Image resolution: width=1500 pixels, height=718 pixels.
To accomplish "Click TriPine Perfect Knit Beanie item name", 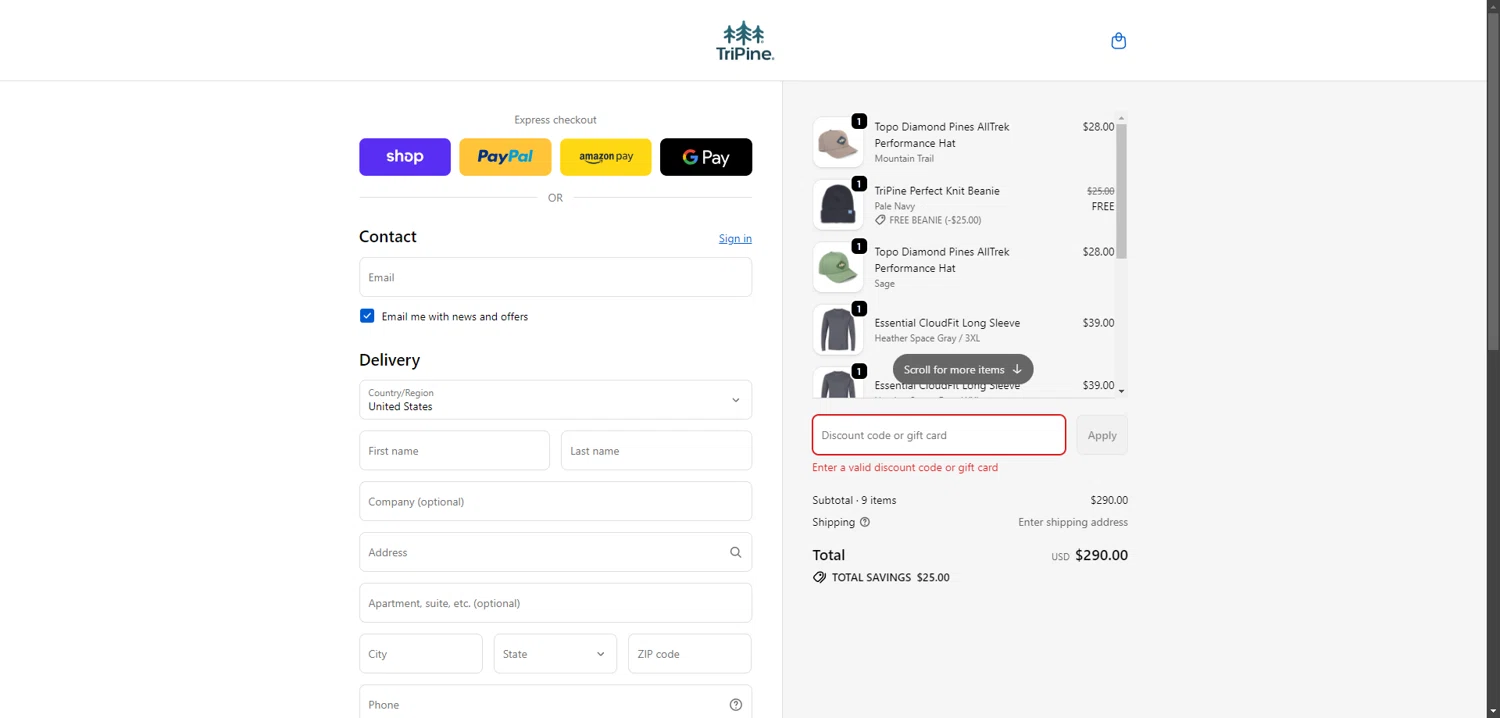I will [x=937, y=191].
